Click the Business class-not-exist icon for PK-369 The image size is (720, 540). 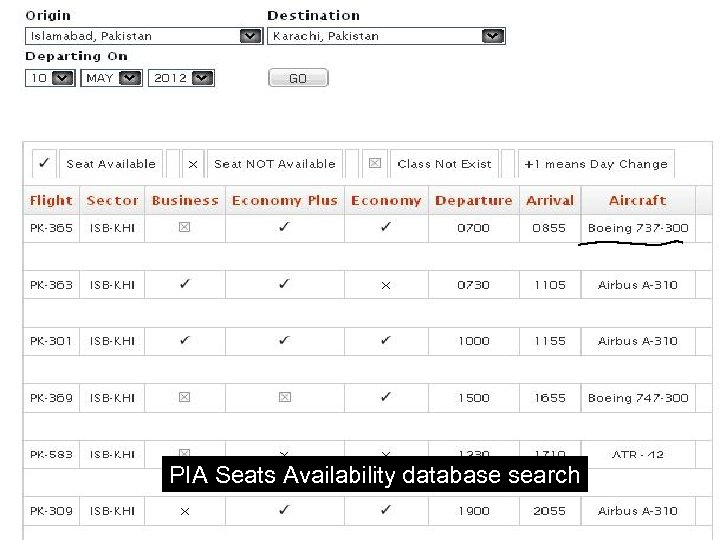pos(185,397)
